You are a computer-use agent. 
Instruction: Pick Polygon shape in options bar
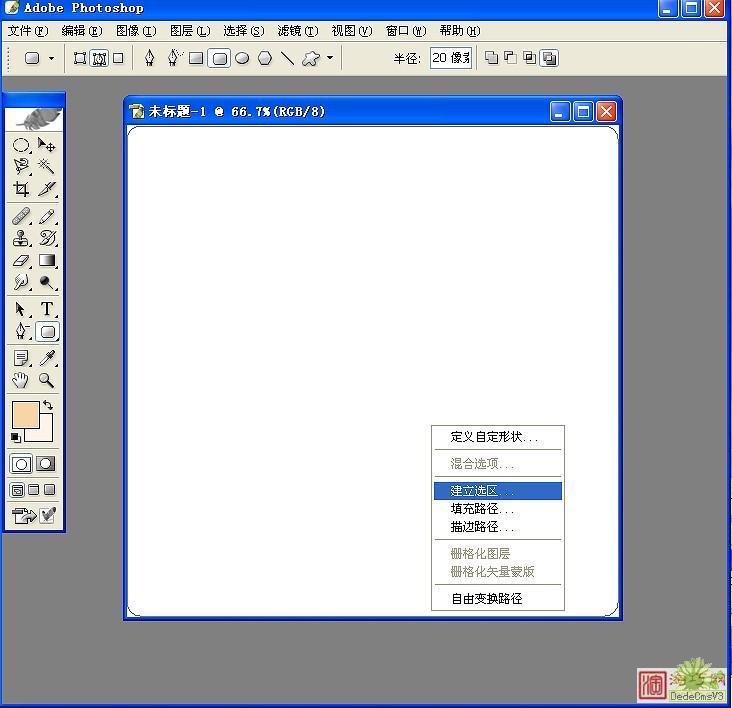tap(265, 58)
